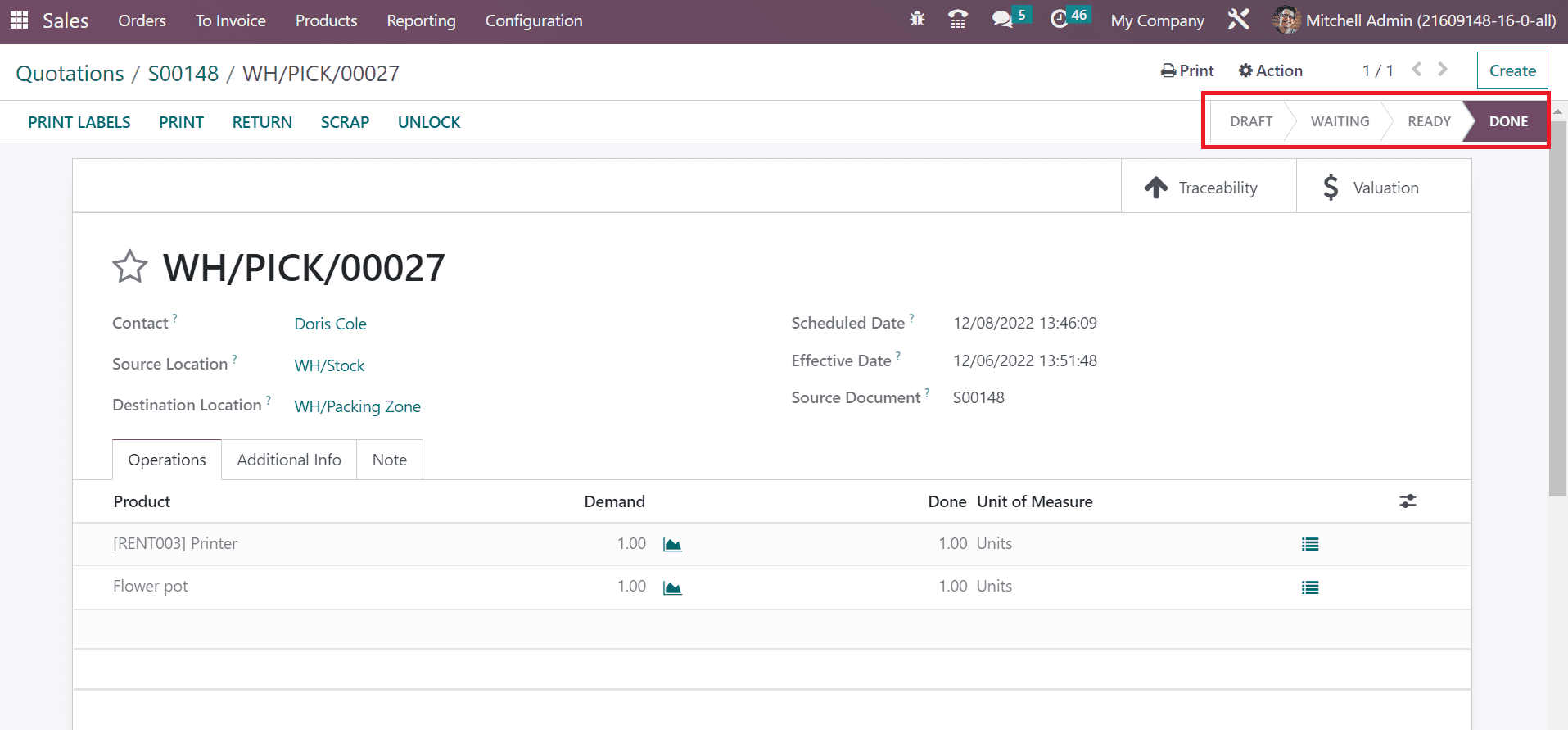This screenshot has width=1568, height=730.
Task: Click the Create button
Action: [x=1512, y=70]
